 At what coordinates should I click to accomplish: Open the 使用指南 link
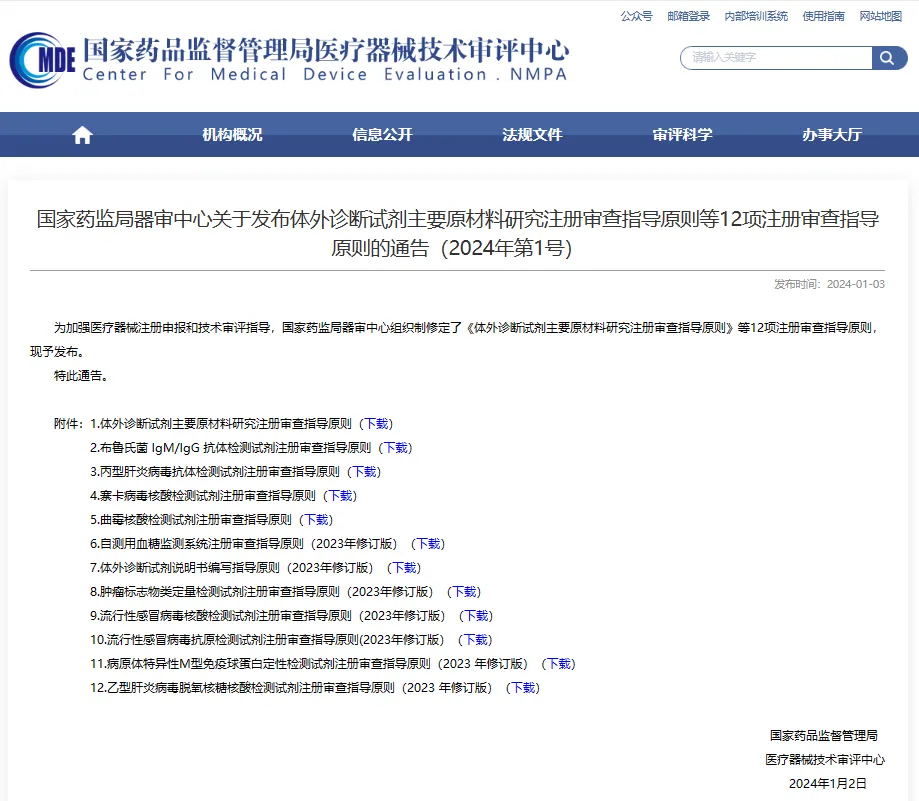(823, 16)
